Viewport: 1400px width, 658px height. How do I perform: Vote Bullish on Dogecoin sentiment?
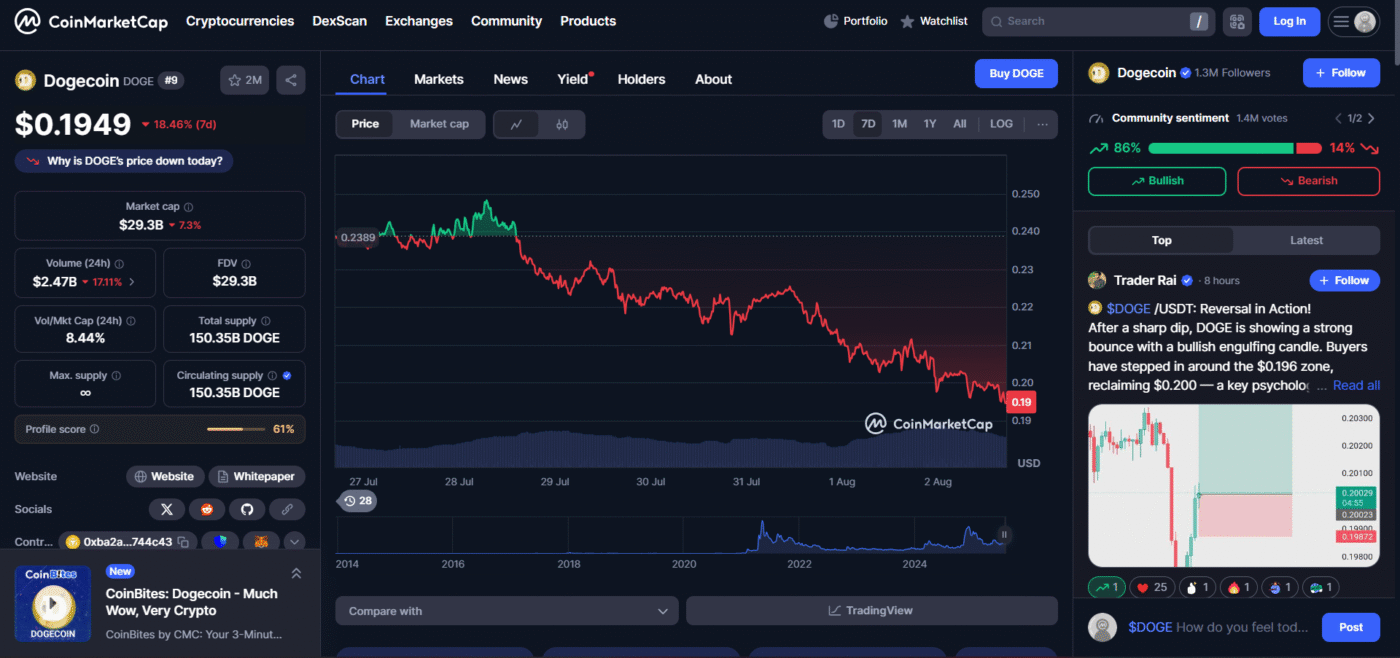click(x=1157, y=181)
